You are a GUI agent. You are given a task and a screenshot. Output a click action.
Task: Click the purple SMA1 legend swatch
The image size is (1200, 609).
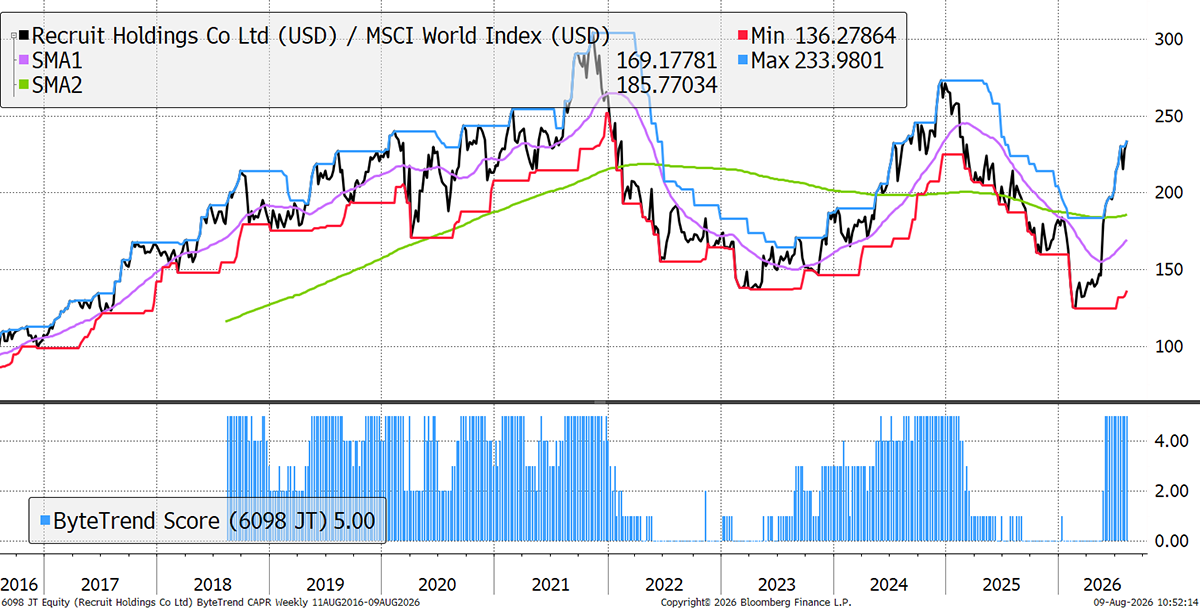(25, 62)
